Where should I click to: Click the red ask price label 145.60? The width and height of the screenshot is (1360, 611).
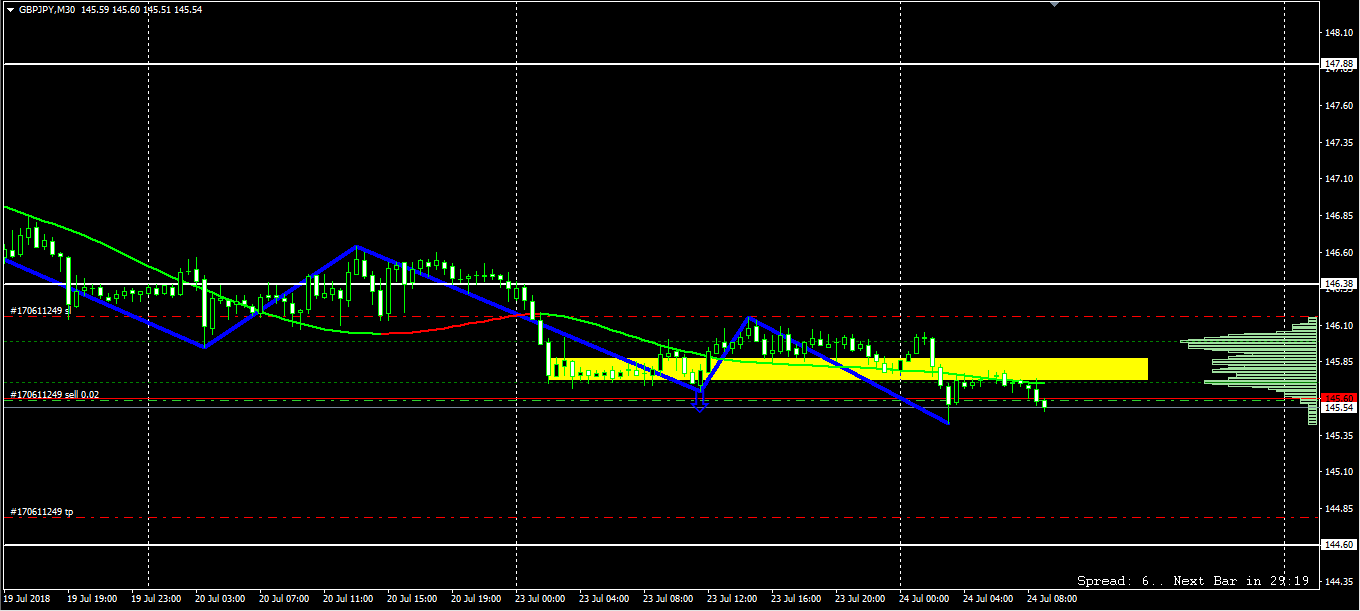click(x=1339, y=398)
